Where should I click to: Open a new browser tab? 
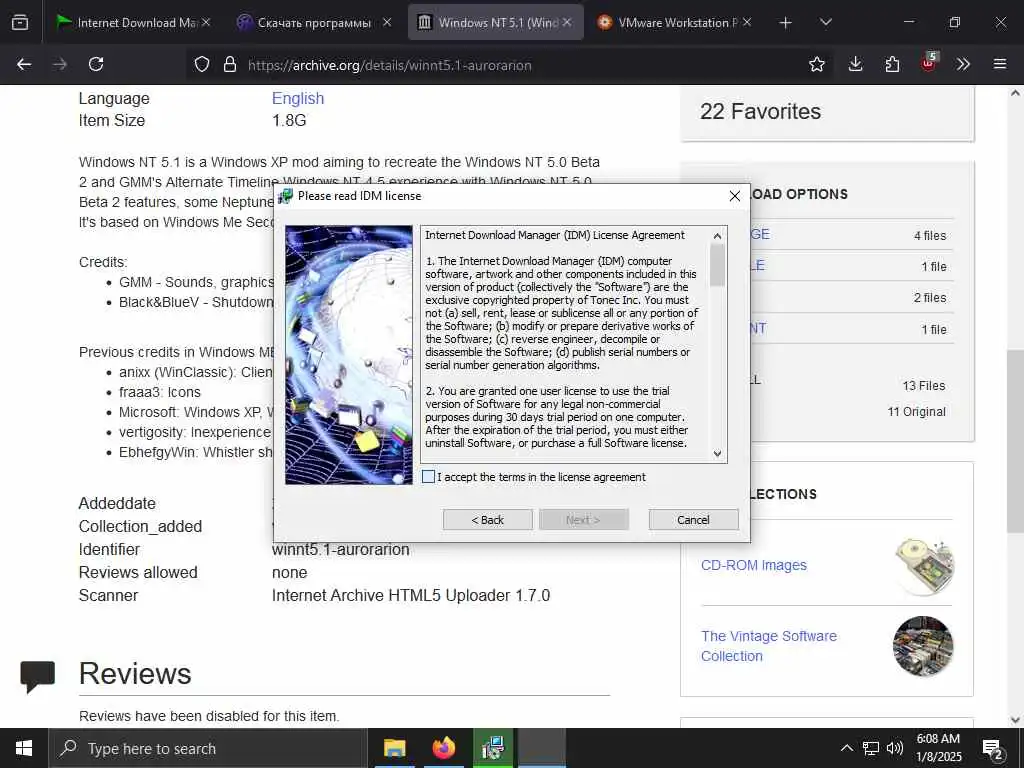click(x=786, y=23)
